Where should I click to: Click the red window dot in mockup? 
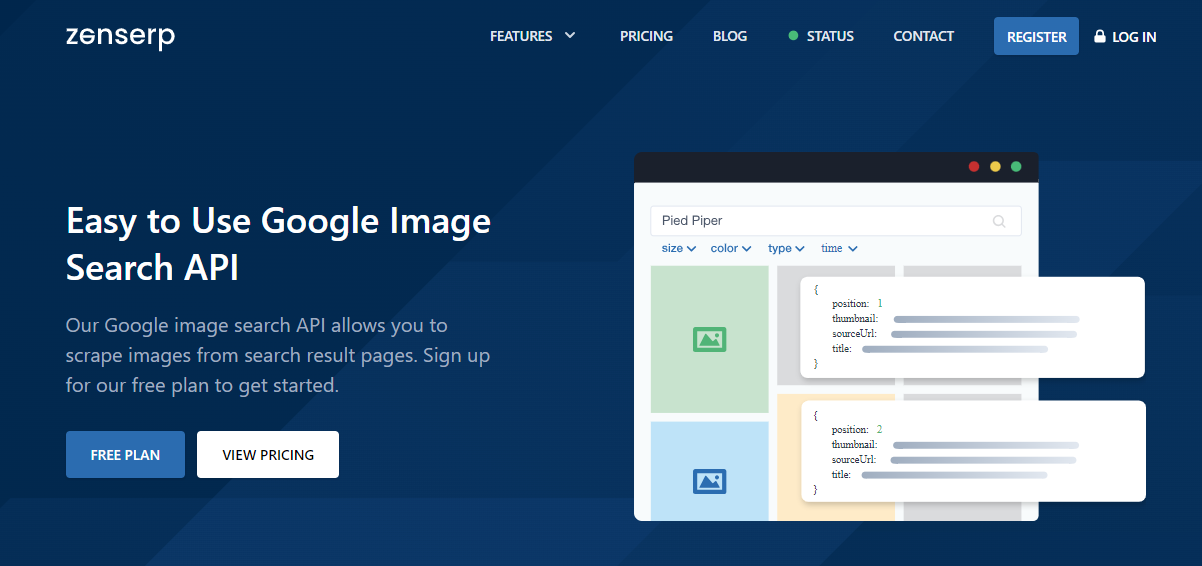[974, 166]
